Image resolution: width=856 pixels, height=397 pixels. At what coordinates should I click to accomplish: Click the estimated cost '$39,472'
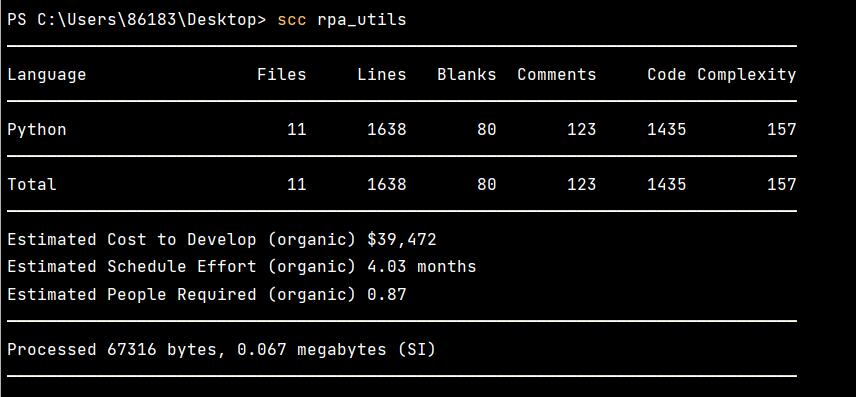402,240
